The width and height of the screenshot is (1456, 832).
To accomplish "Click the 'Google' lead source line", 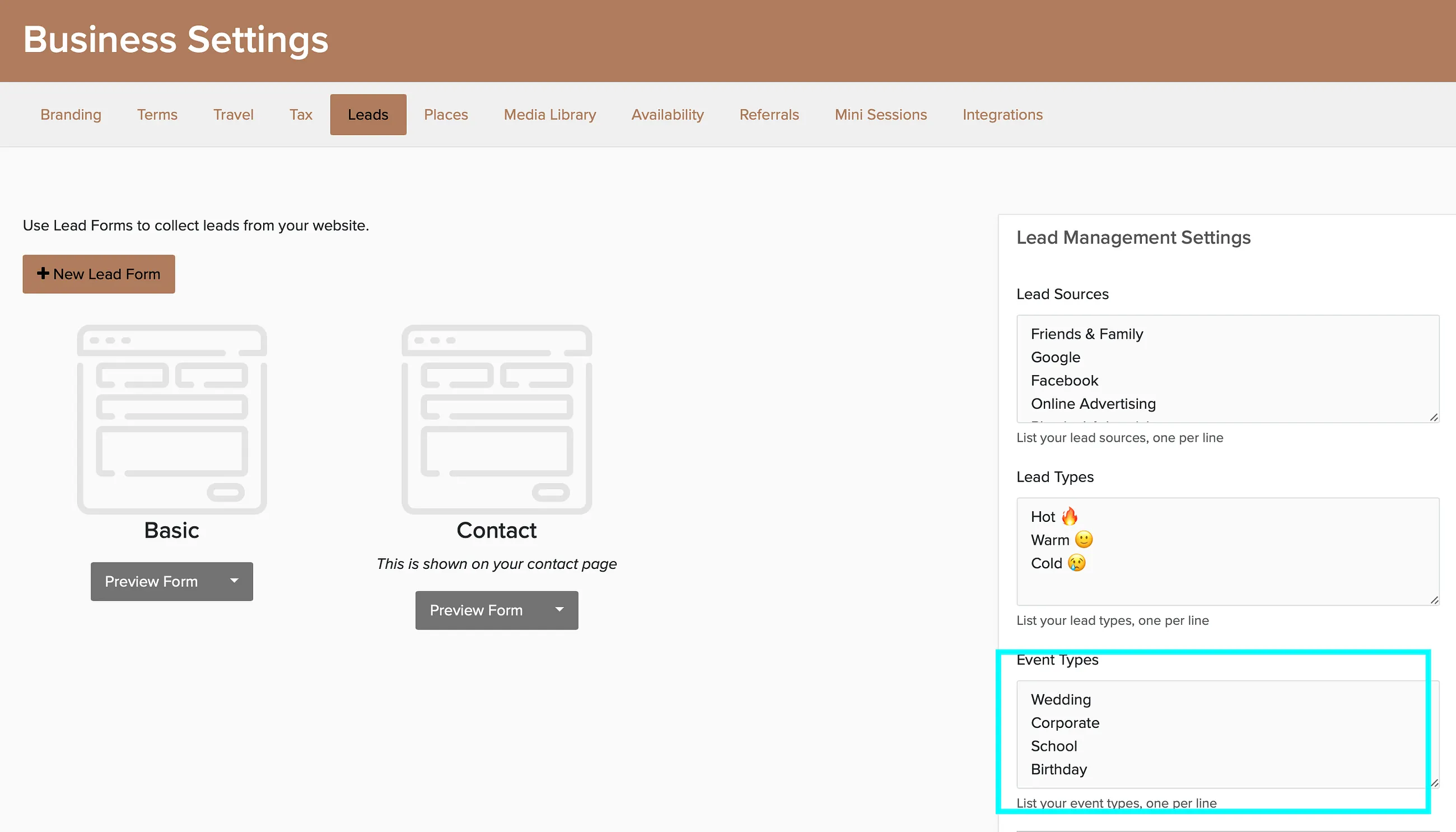I will point(1056,357).
